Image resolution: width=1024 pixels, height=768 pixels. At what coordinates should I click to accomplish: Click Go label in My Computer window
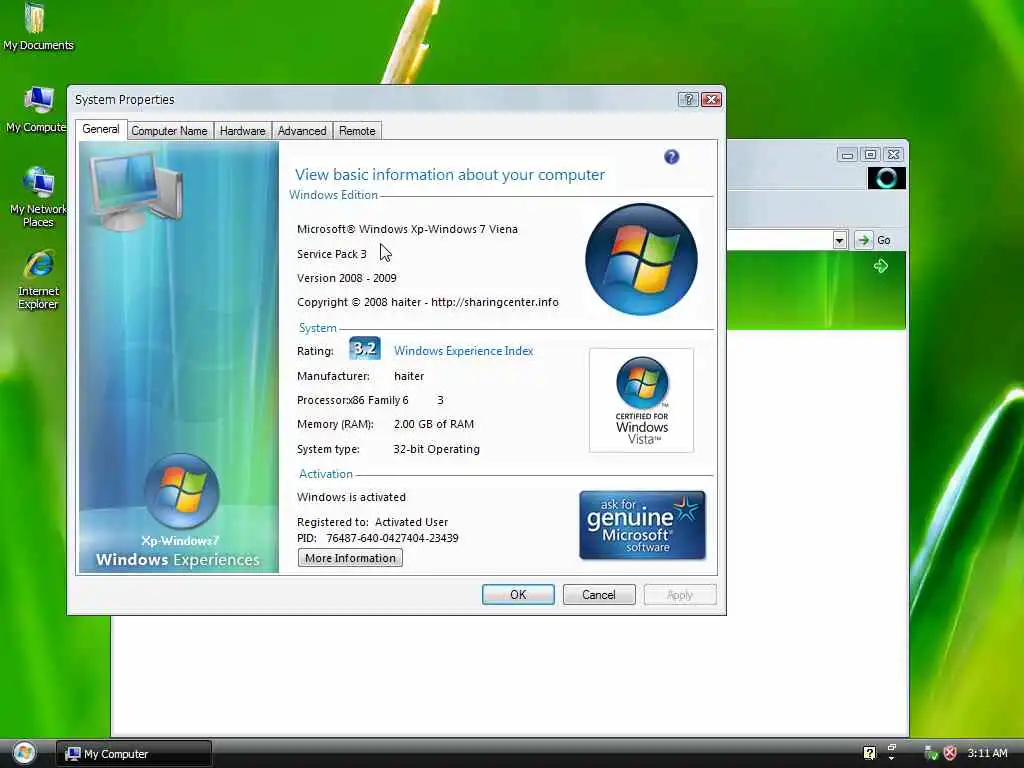pyautogui.click(x=884, y=240)
